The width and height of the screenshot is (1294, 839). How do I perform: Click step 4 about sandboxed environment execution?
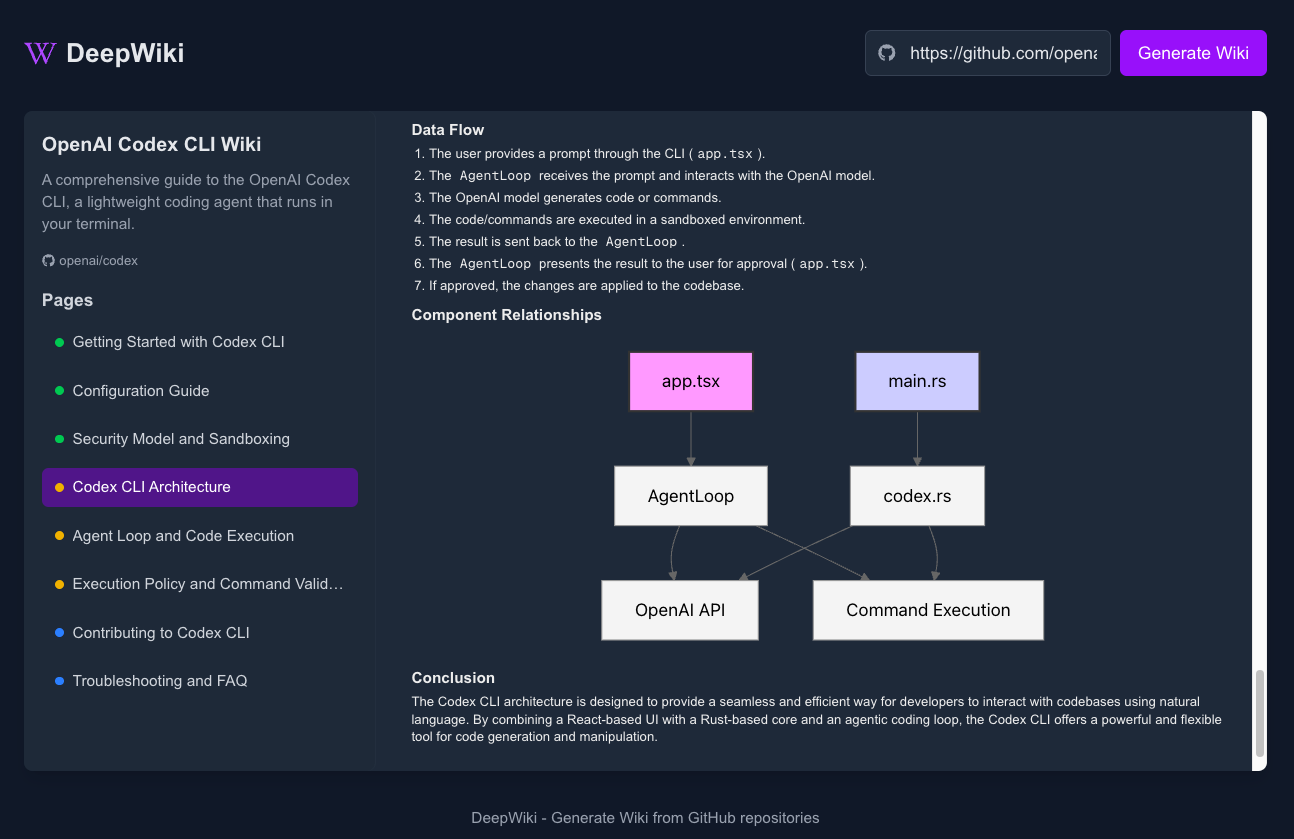[x=617, y=220]
